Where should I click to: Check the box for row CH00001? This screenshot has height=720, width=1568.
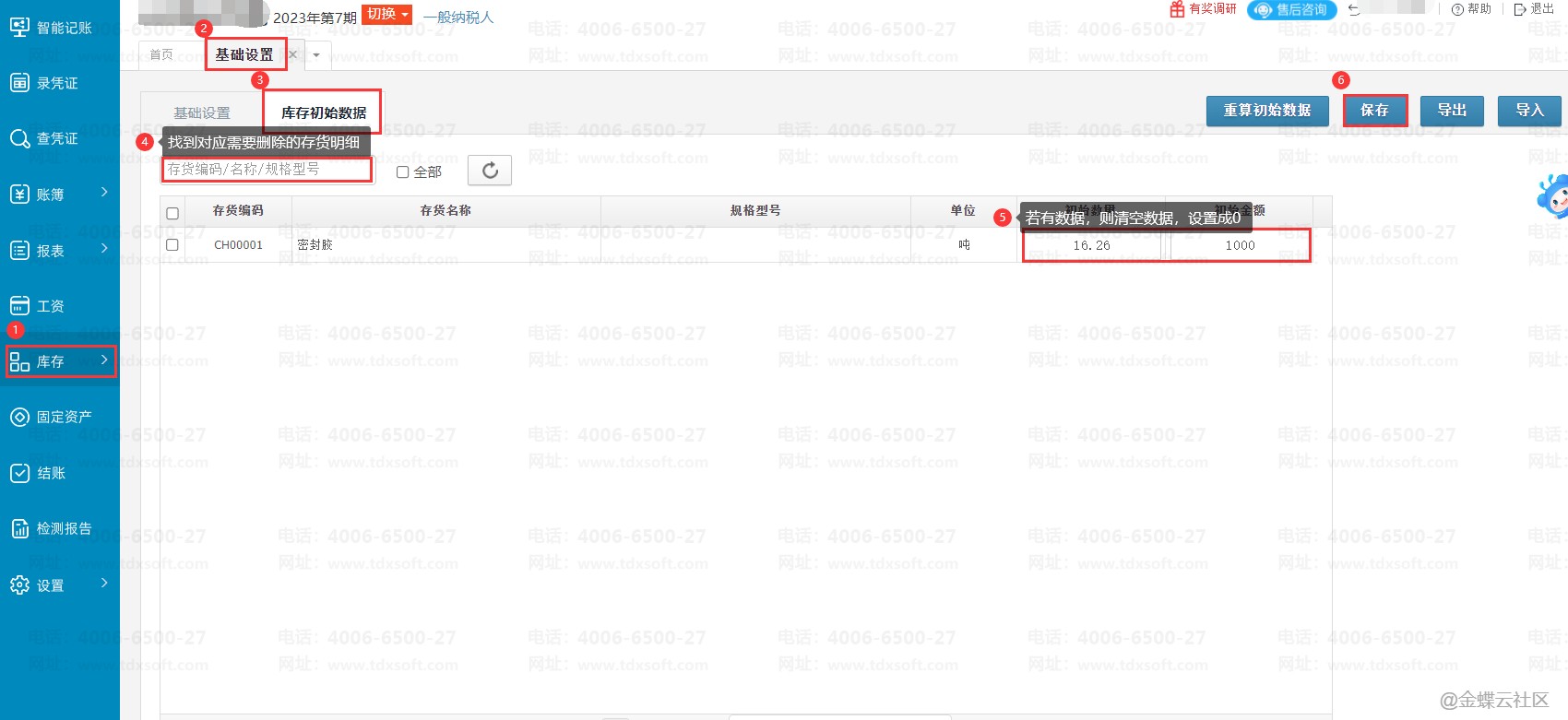[x=172, y=245]
